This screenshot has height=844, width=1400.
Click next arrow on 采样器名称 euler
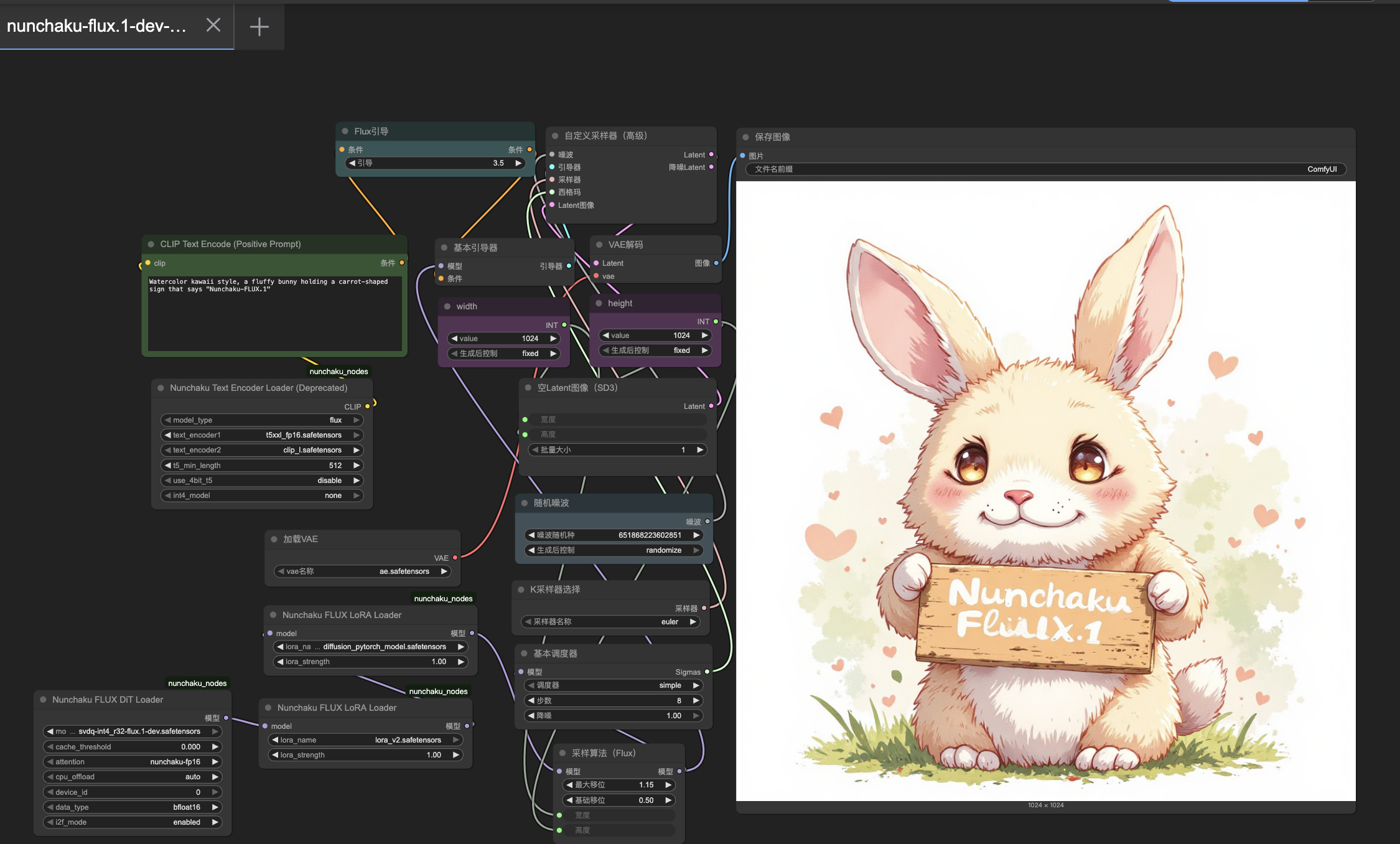[693, 622]
